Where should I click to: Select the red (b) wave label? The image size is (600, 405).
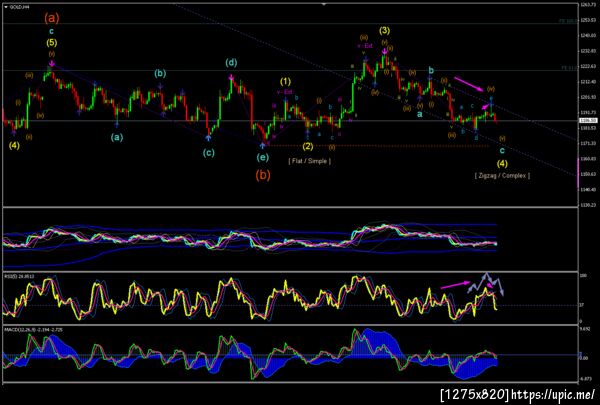[x=263, y=175]
